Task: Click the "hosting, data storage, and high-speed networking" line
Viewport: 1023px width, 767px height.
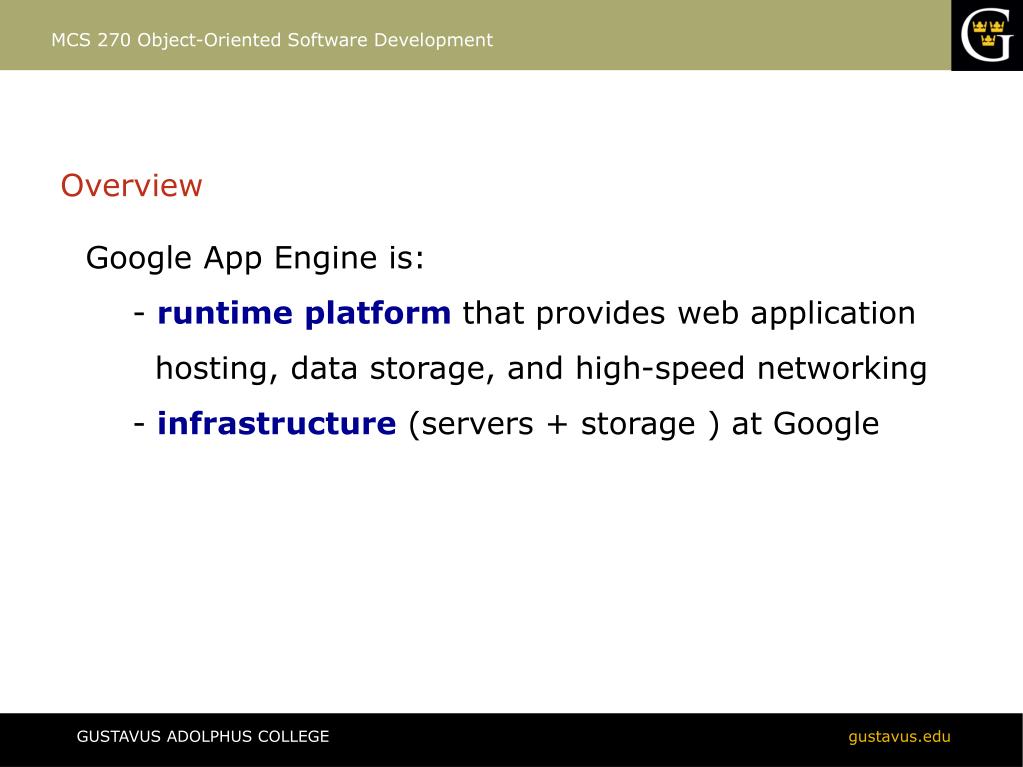Action: (x=541, y=368)
